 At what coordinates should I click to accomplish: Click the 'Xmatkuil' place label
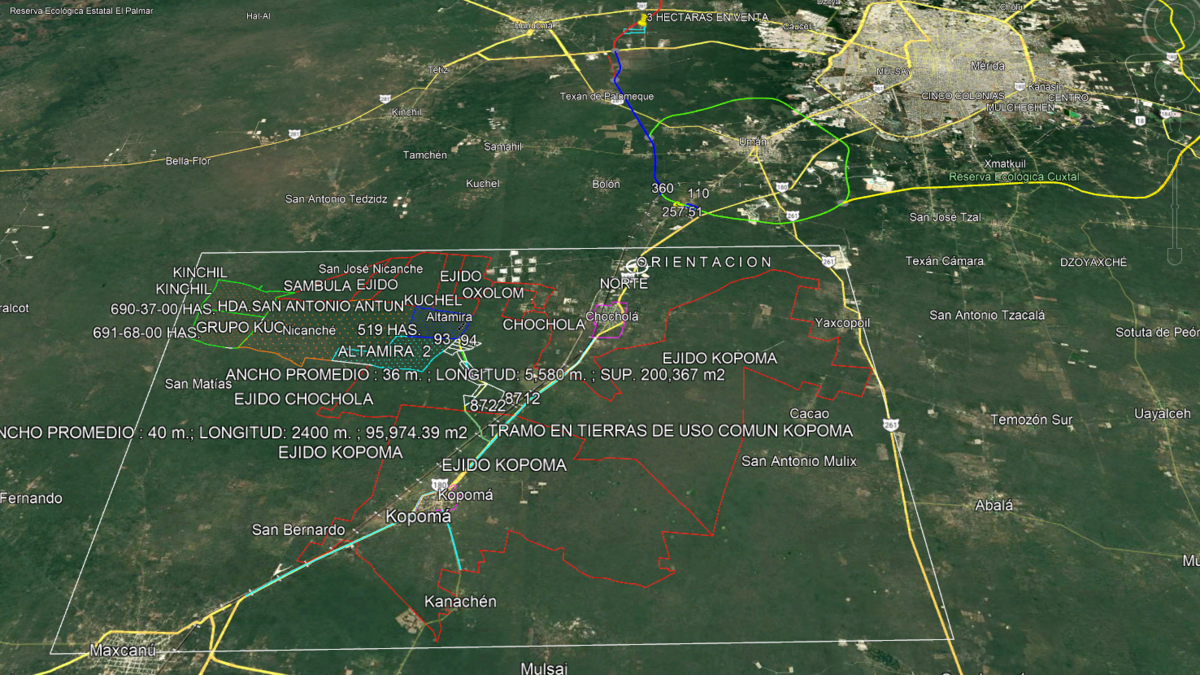point(1007,162)
